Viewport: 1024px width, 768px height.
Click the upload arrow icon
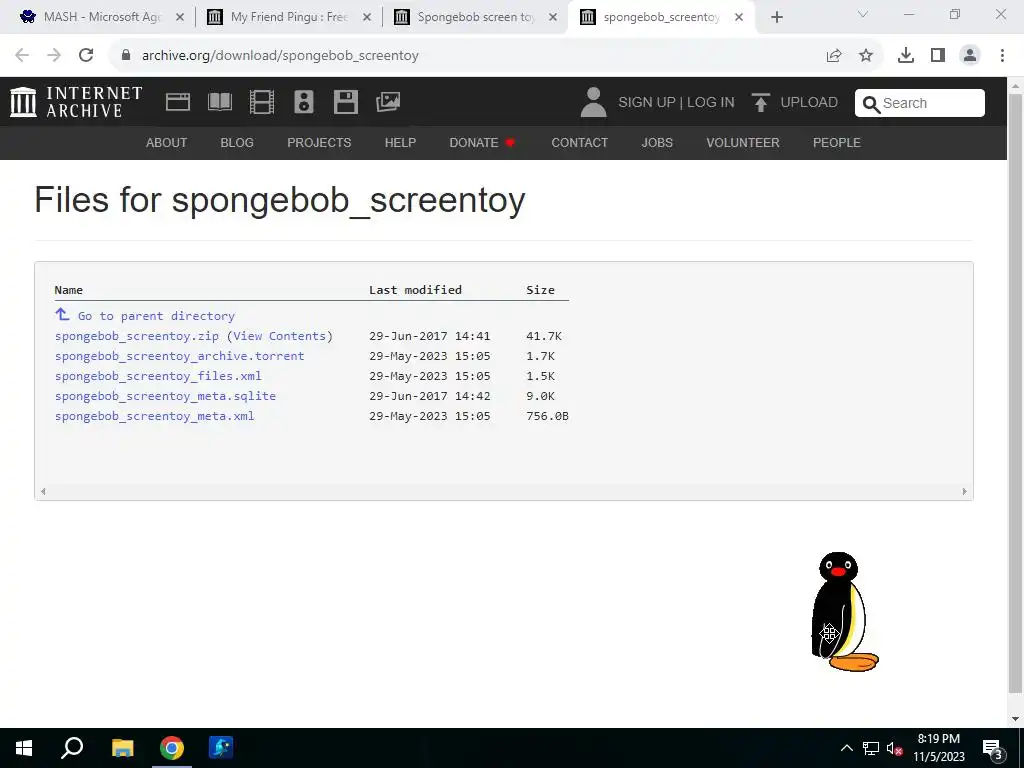point(760,103)
